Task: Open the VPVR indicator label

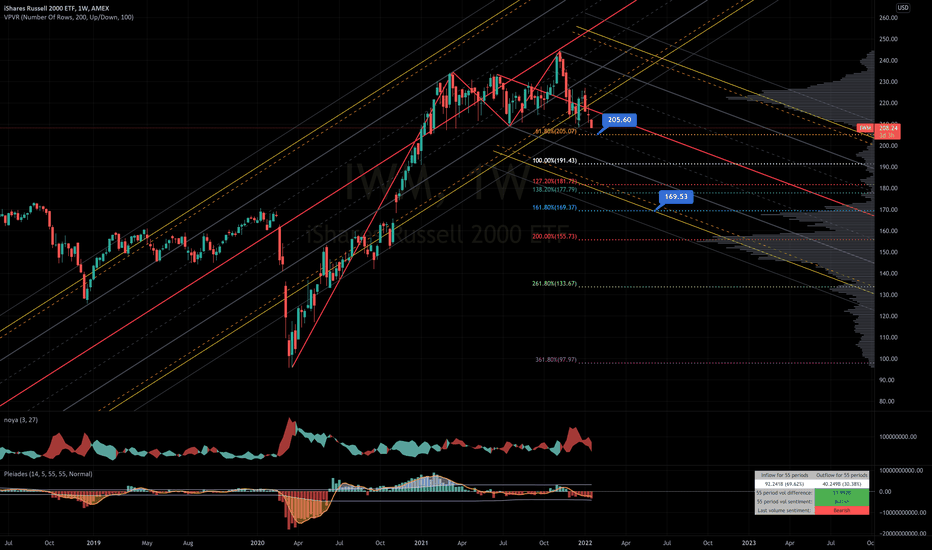Action: click(68, 17)
